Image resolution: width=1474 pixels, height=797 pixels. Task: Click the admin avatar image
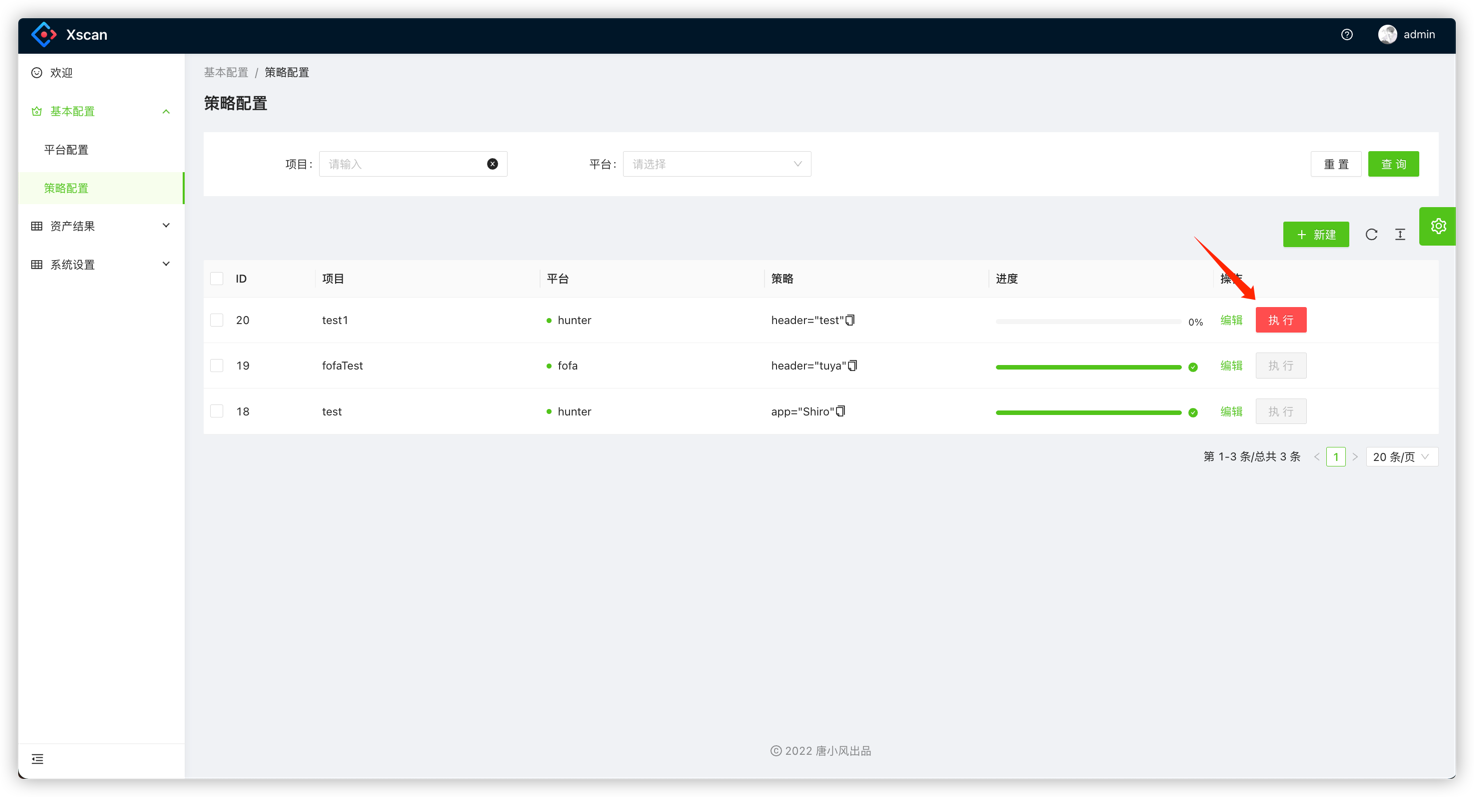(x=1387, y=34)
